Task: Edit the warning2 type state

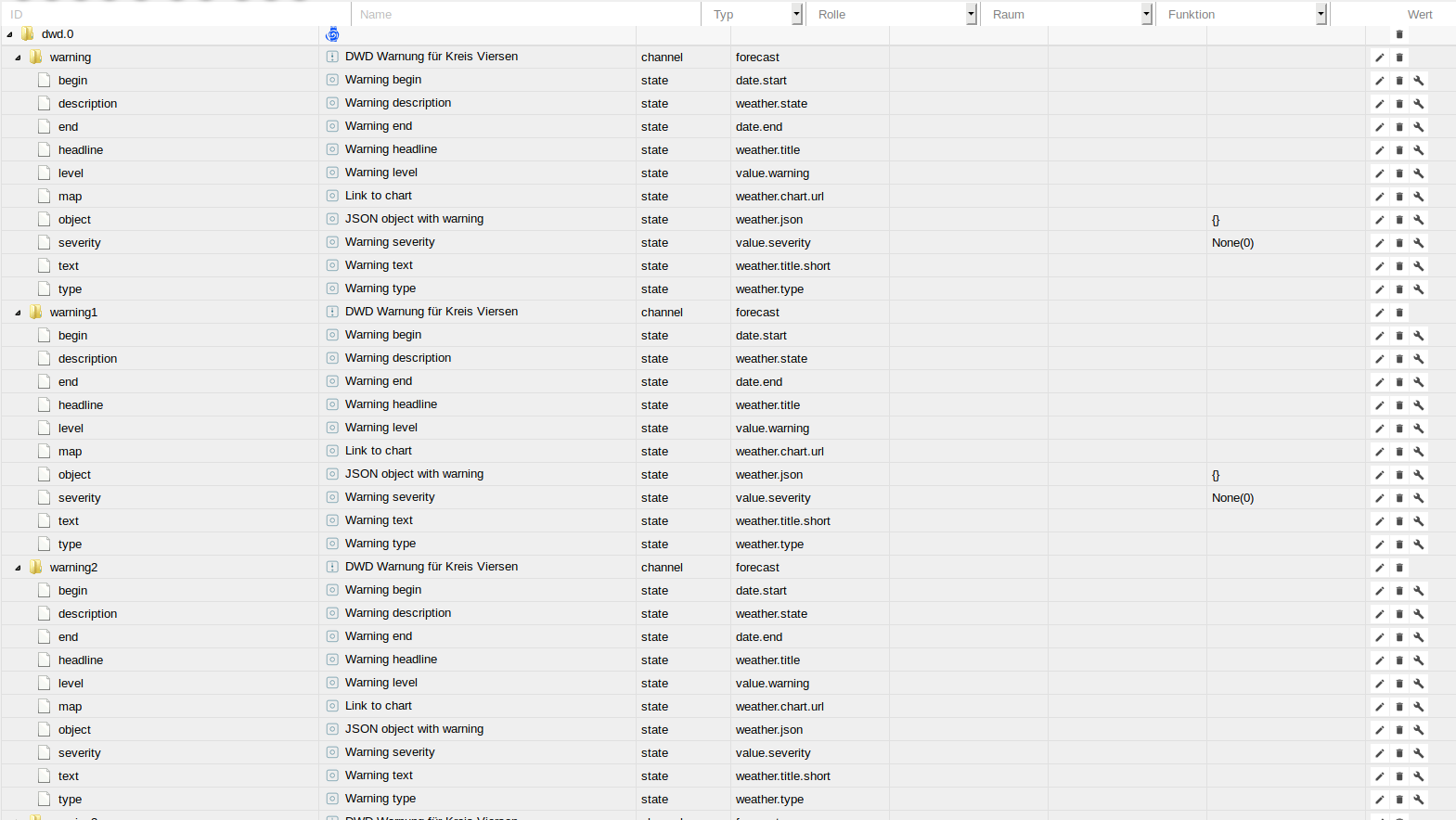Action: coord(1380,800)
